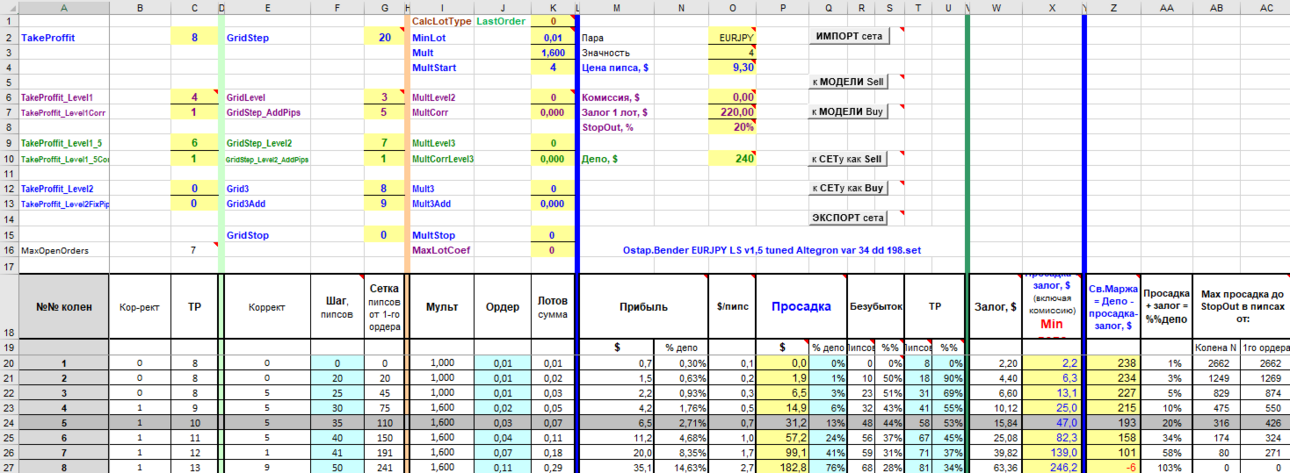Viewport: 1290px width, 473px height.
Task: Click the TakeProffit label cell
Action: [x=64, y=37]
